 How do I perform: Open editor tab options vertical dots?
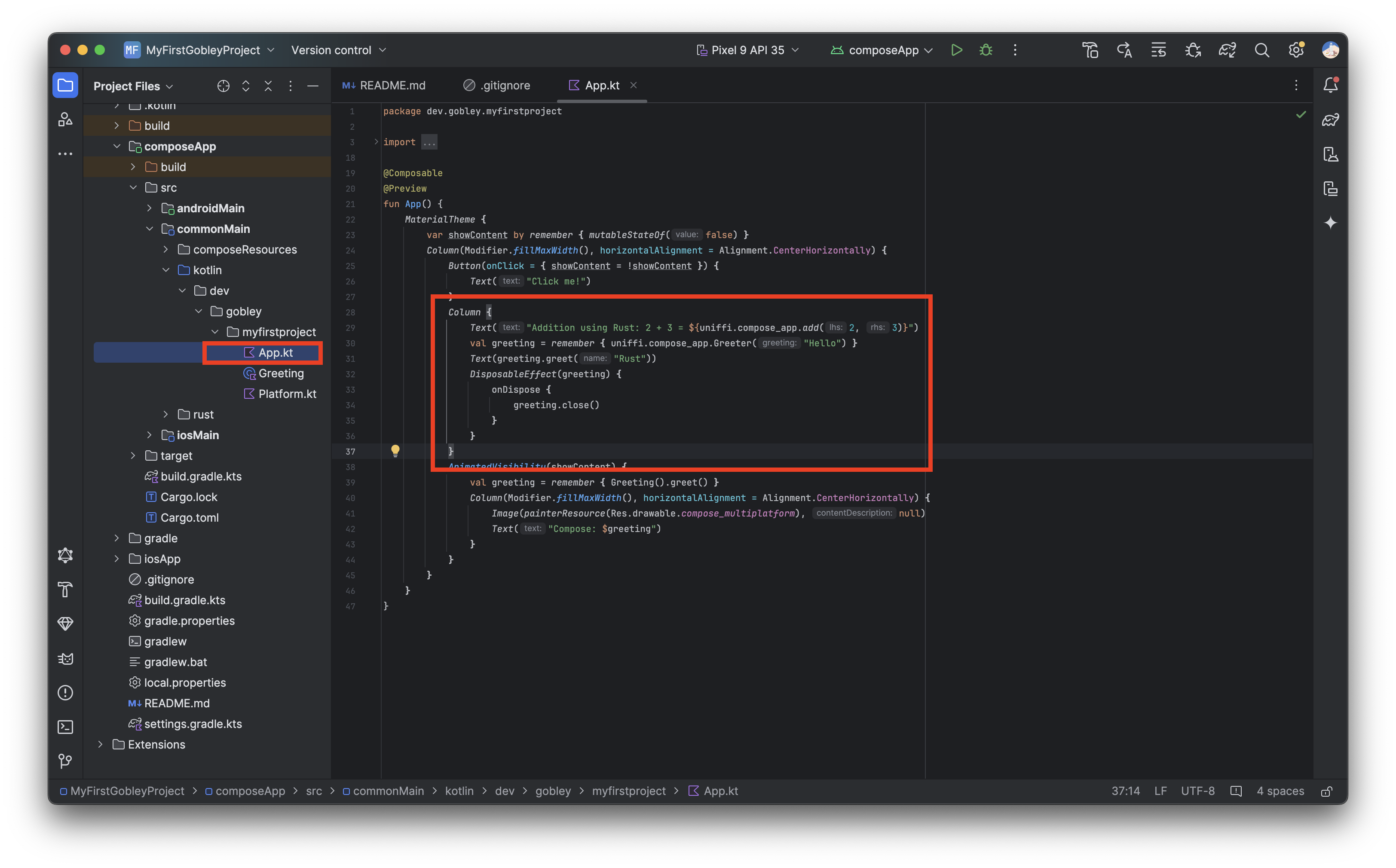click(1296, 86)
